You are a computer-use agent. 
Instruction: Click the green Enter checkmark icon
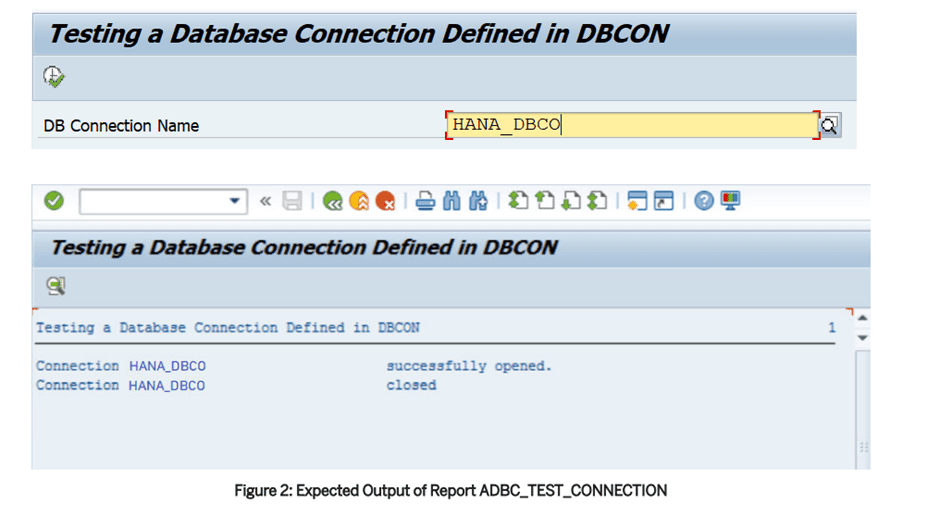point(54,201)
